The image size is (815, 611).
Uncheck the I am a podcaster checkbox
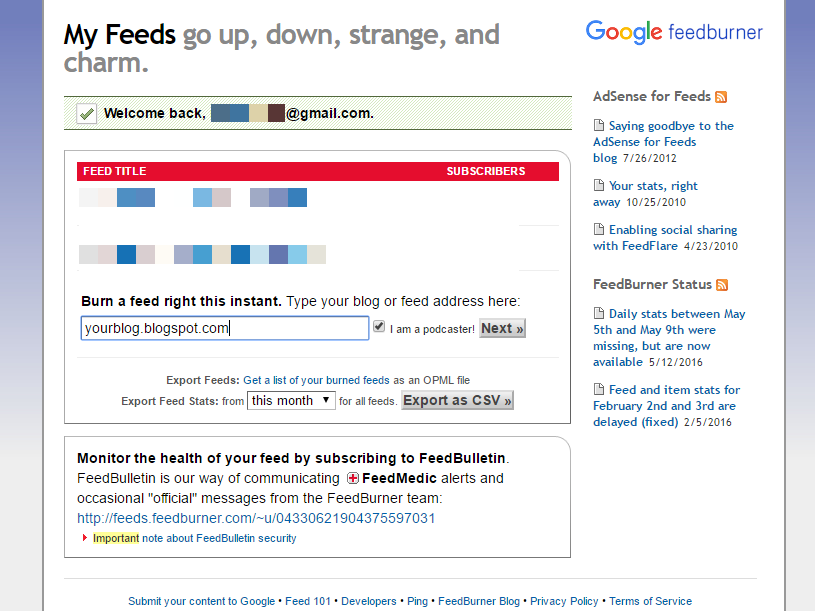pos(379,327)
